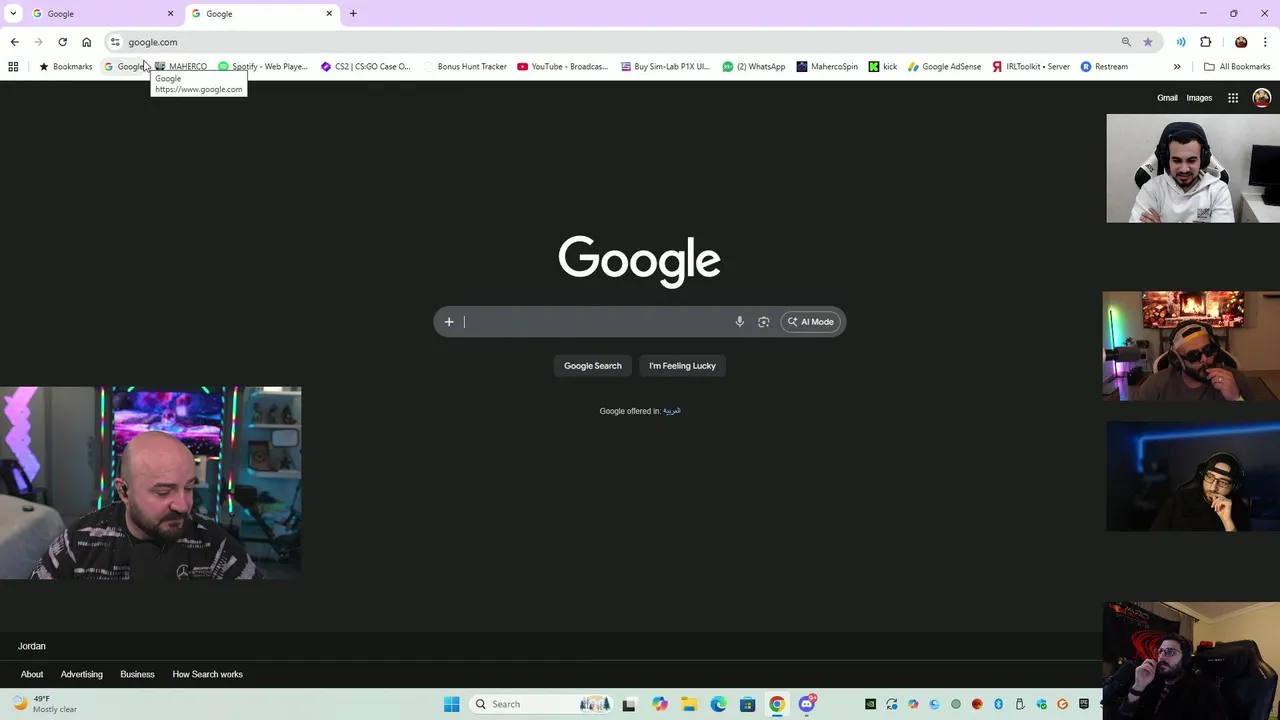Open the WhatsApp bookmark
The height and width of the screenshot is (720, 1280).
(x=754, y=67)
